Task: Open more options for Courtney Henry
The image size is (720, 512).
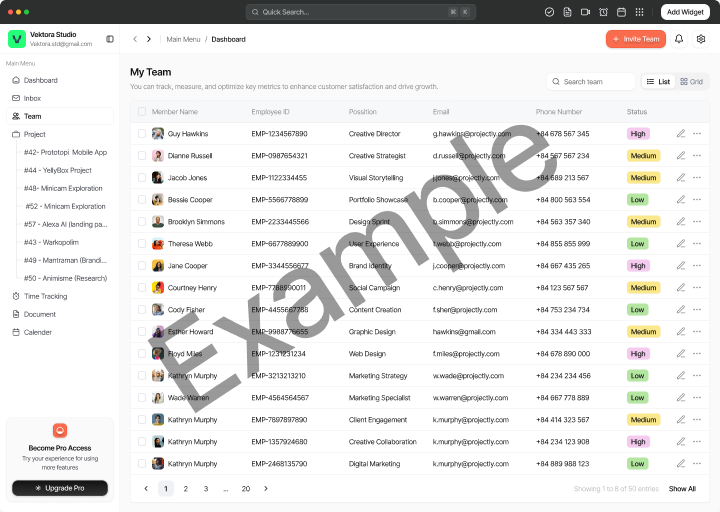Action: [697, 287]
